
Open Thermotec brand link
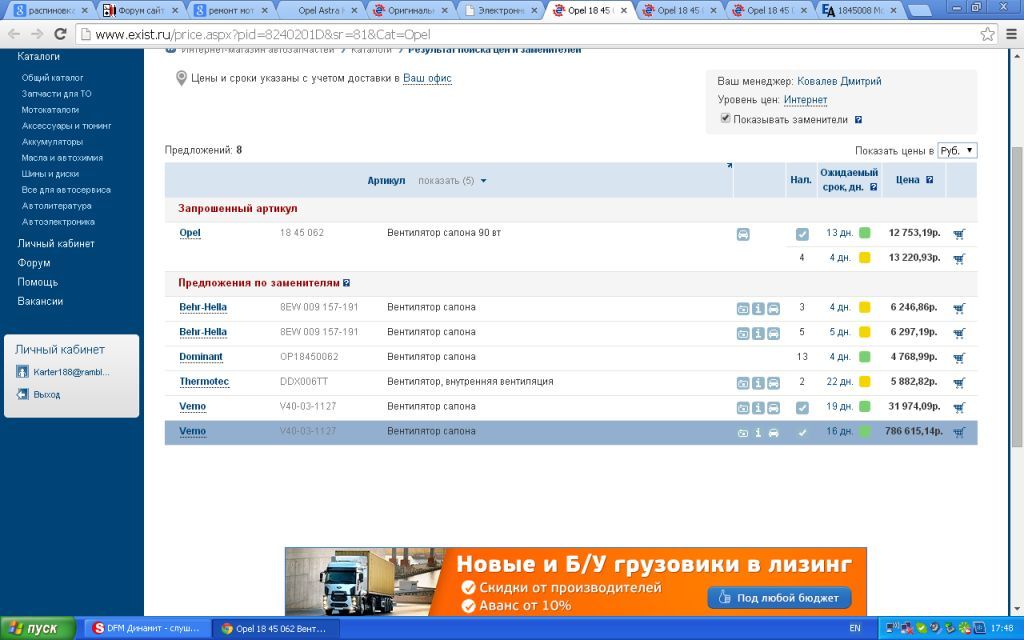pyautogui.click(x=204, y=381)
